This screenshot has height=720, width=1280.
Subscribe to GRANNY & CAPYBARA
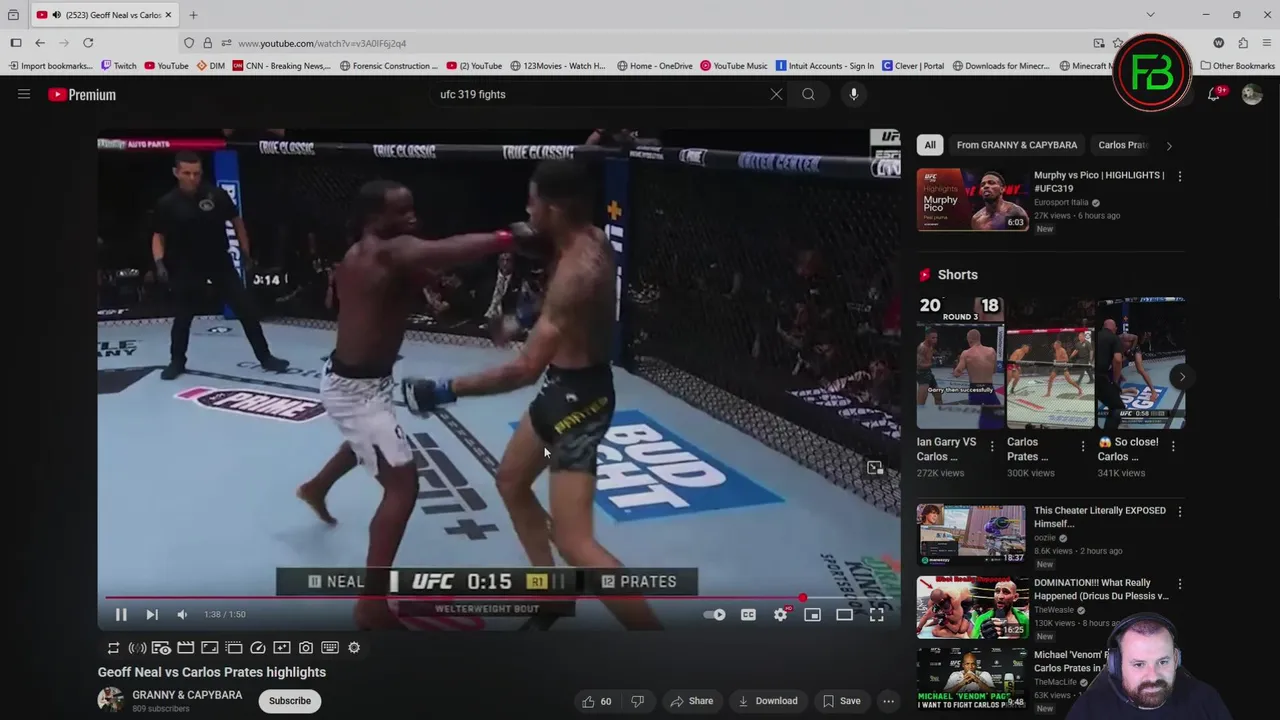coord(290,701)
